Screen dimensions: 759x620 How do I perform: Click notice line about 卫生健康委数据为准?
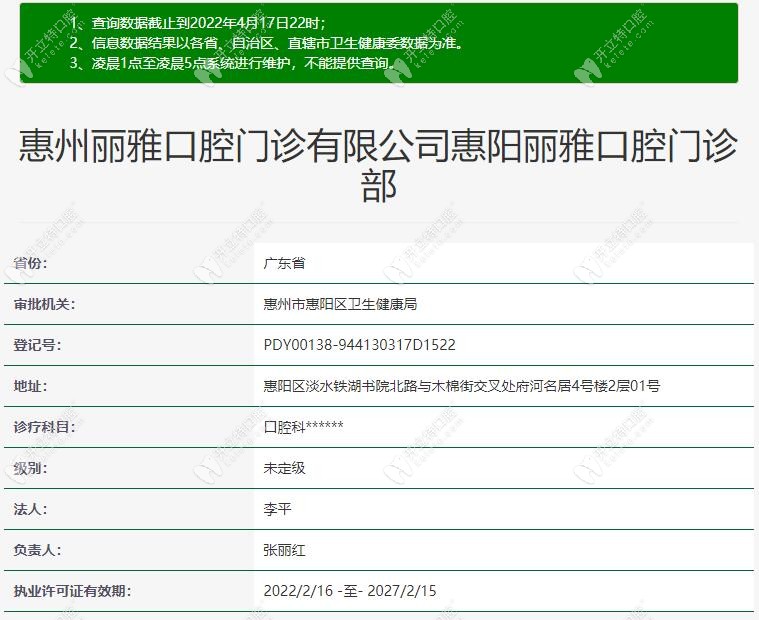[267, 43]
